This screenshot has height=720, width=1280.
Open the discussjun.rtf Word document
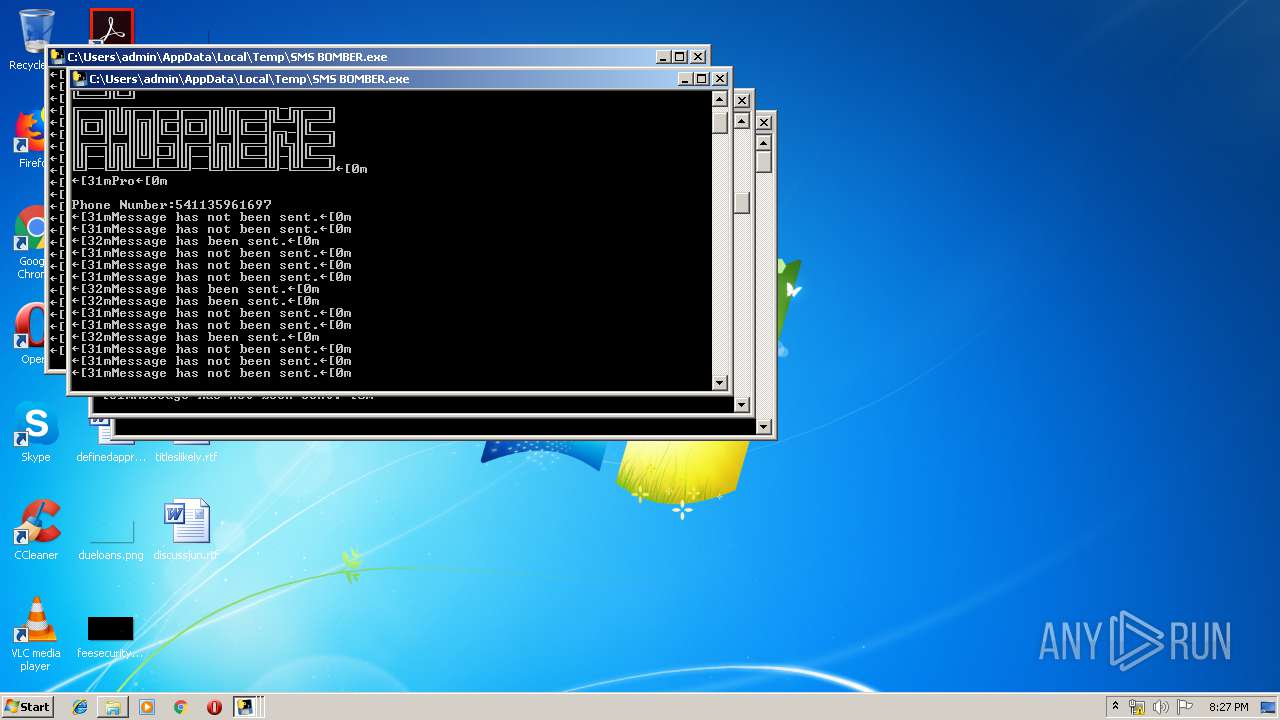186,530
